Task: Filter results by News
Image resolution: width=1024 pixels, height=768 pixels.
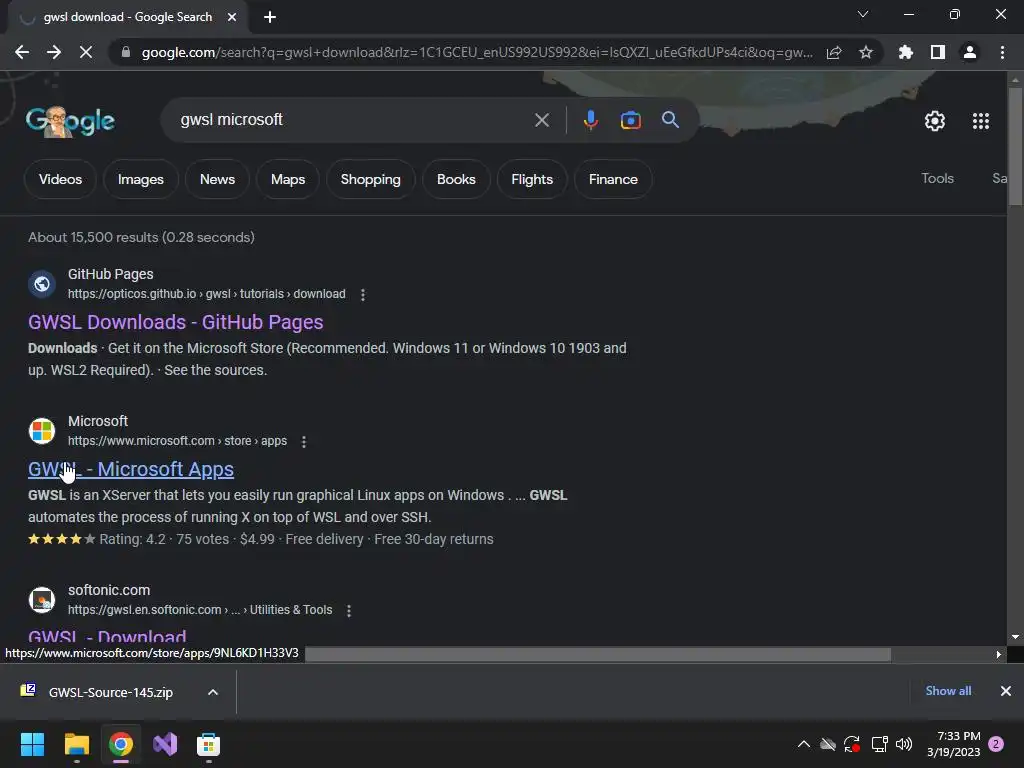Action: (217, 180)
